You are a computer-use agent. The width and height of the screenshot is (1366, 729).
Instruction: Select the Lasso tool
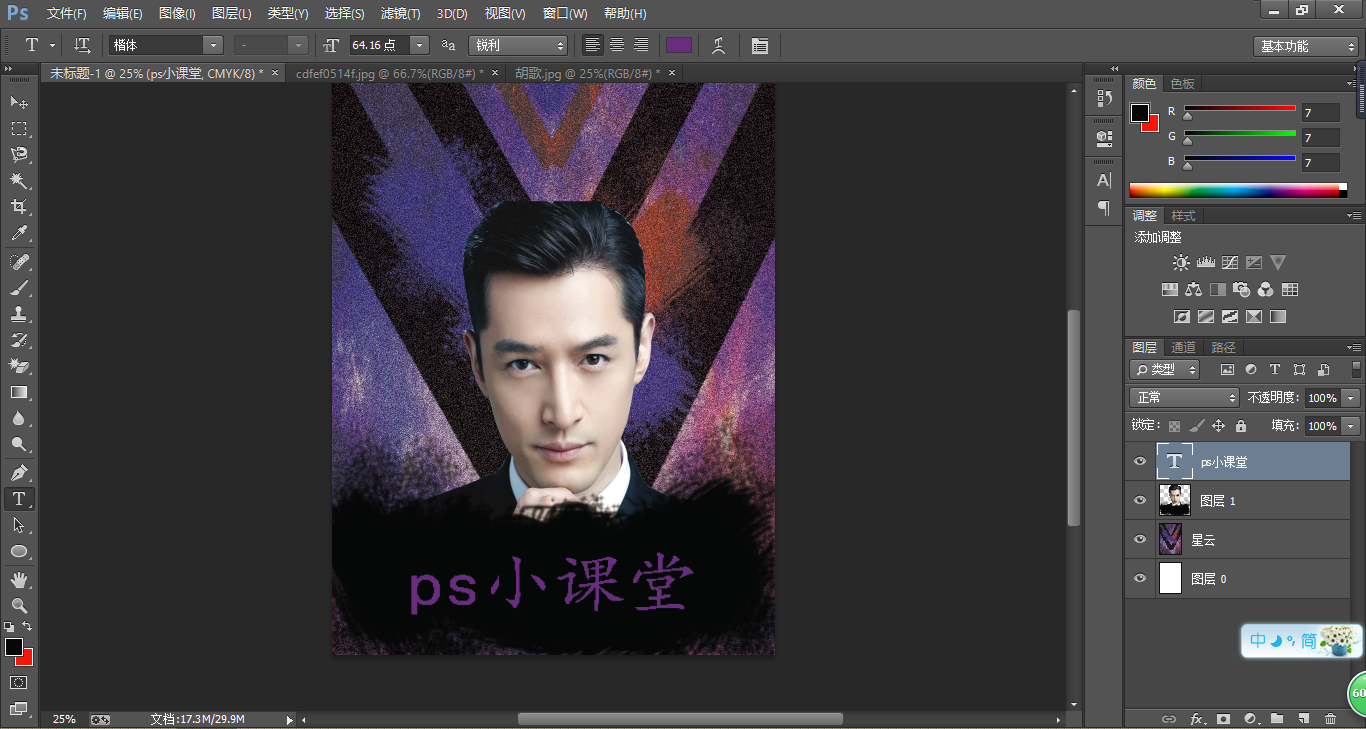tap(19, 155)
